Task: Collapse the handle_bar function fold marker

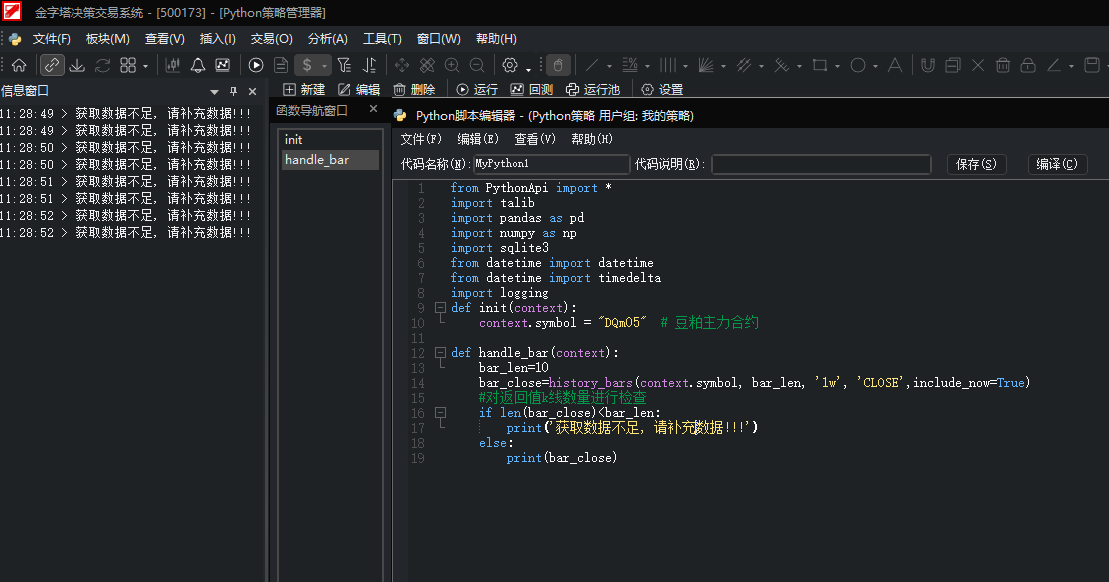Action: (440, 352)
